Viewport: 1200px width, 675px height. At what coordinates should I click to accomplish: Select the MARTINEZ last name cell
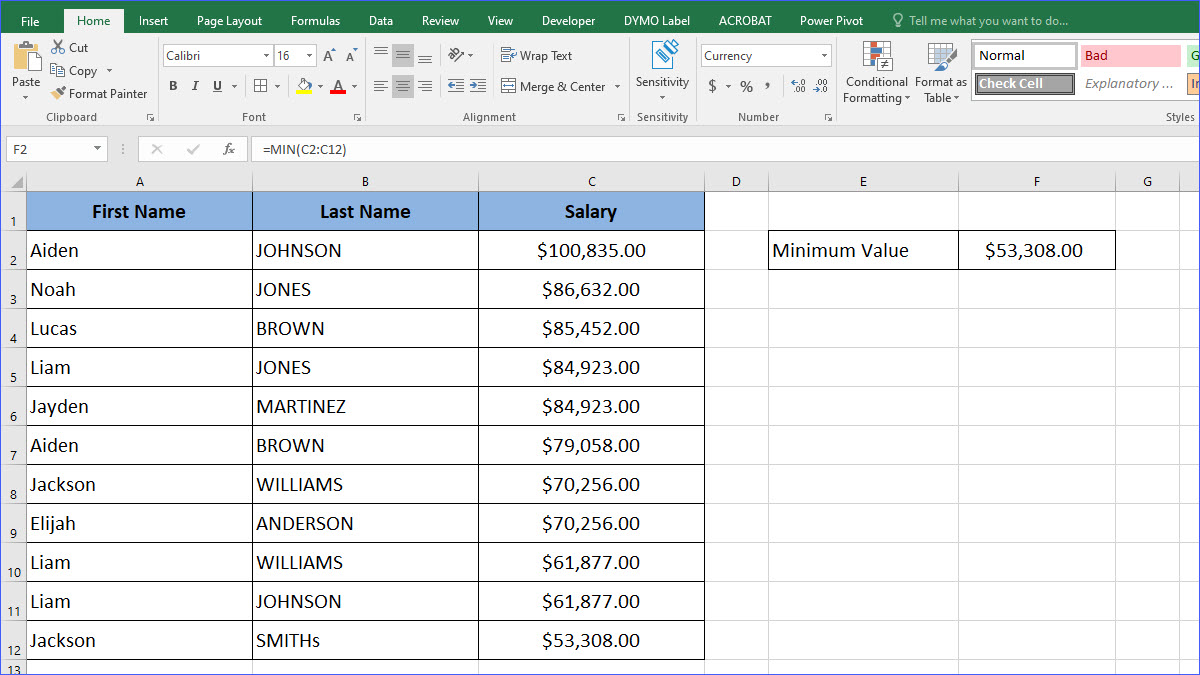point(365,406)
